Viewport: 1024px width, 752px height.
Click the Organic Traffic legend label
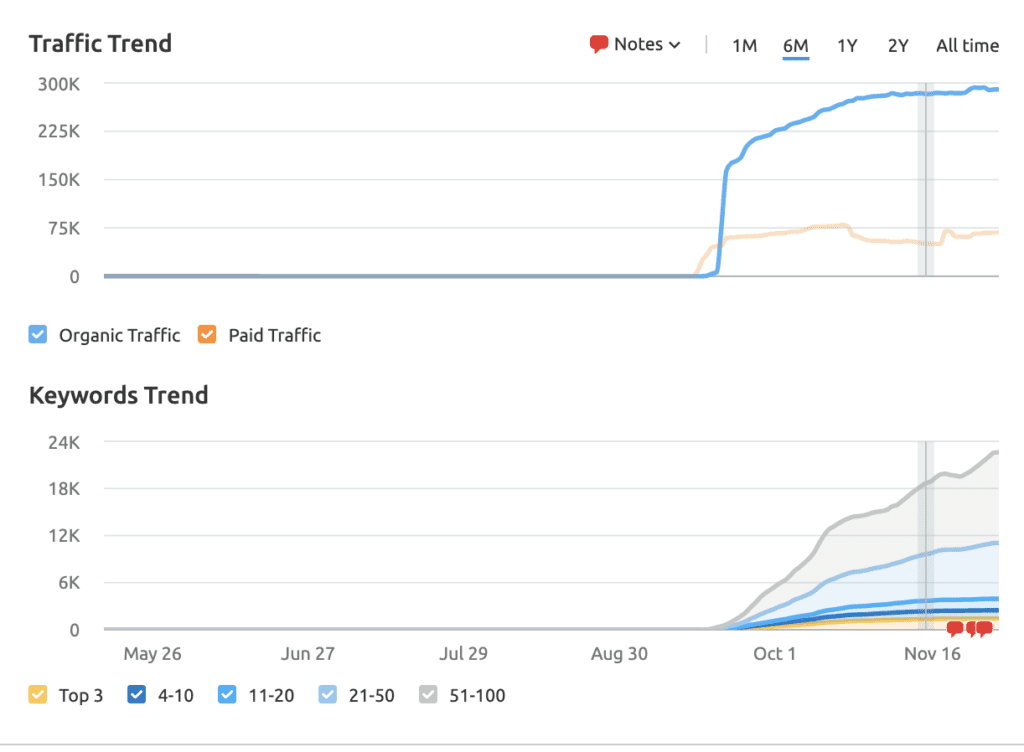click(x=120, y=335)
